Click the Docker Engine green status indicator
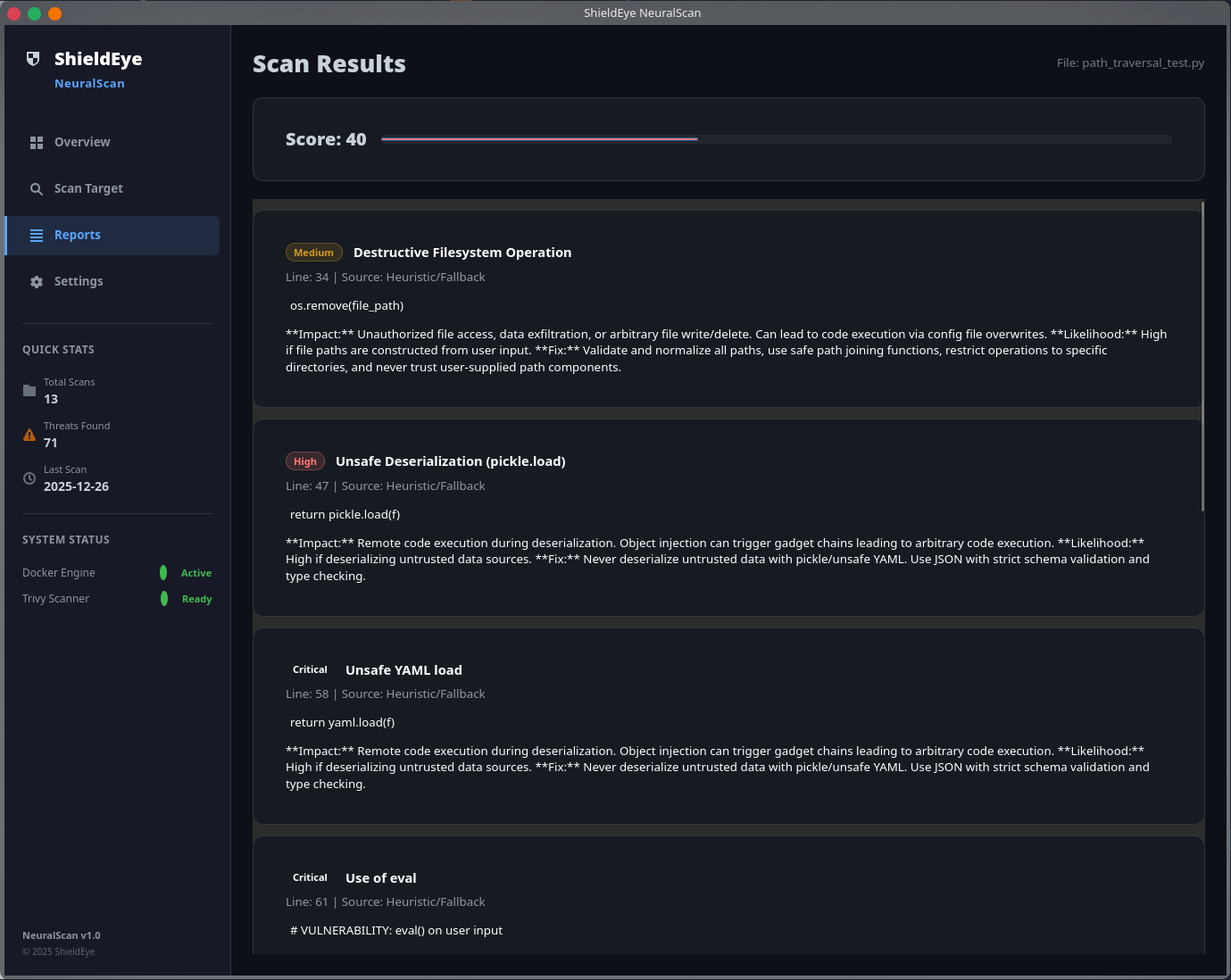The height and width of the screenshot is (980, 1231). coord(163,573)
